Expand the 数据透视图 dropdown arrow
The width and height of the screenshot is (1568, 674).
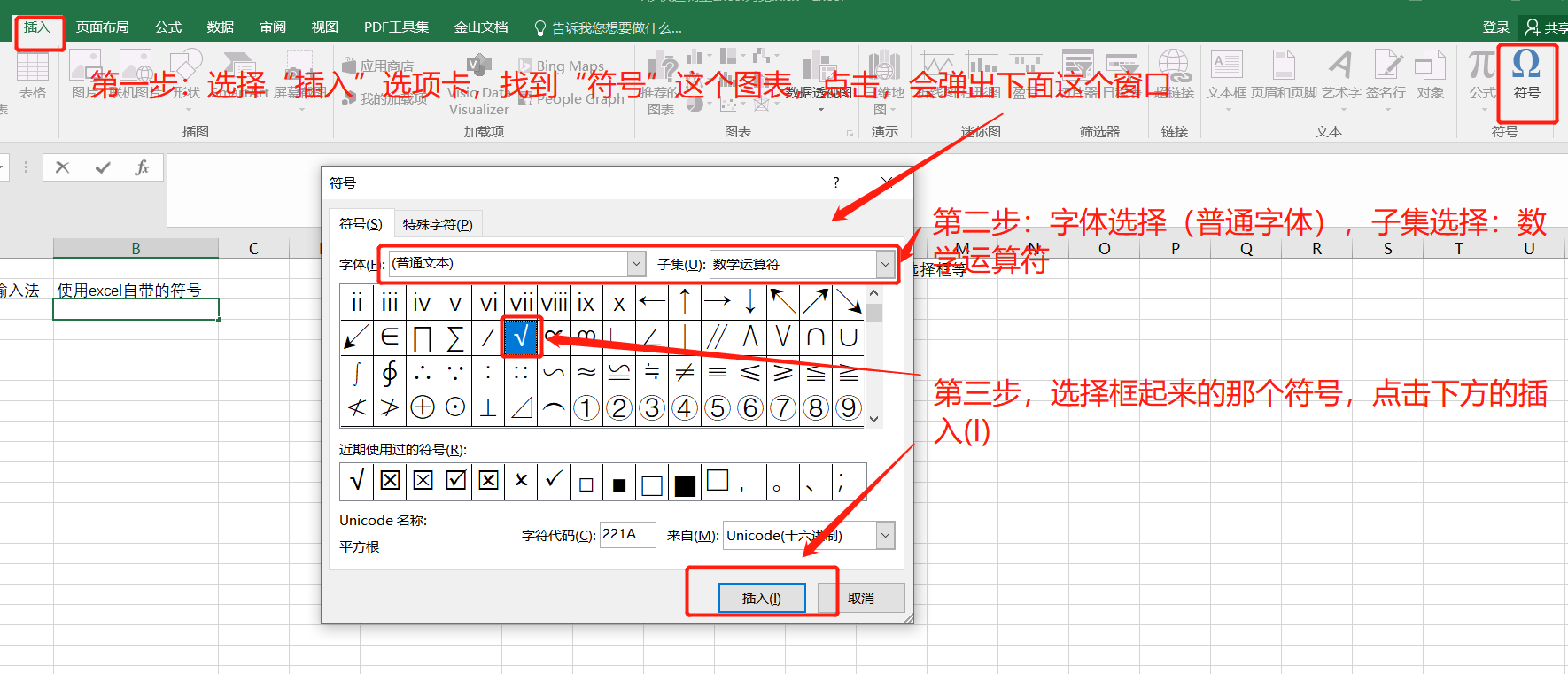(x=821, y=110)
